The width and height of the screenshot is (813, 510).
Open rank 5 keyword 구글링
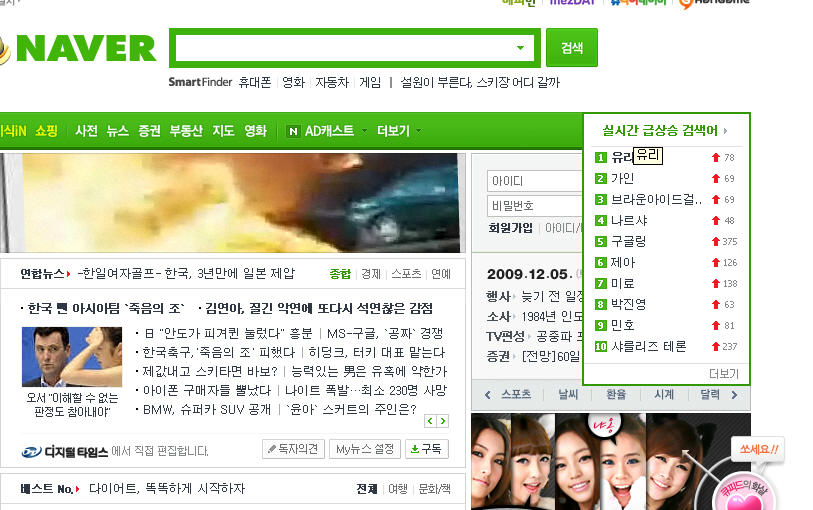pyautogui.click(x=628, y=242)
